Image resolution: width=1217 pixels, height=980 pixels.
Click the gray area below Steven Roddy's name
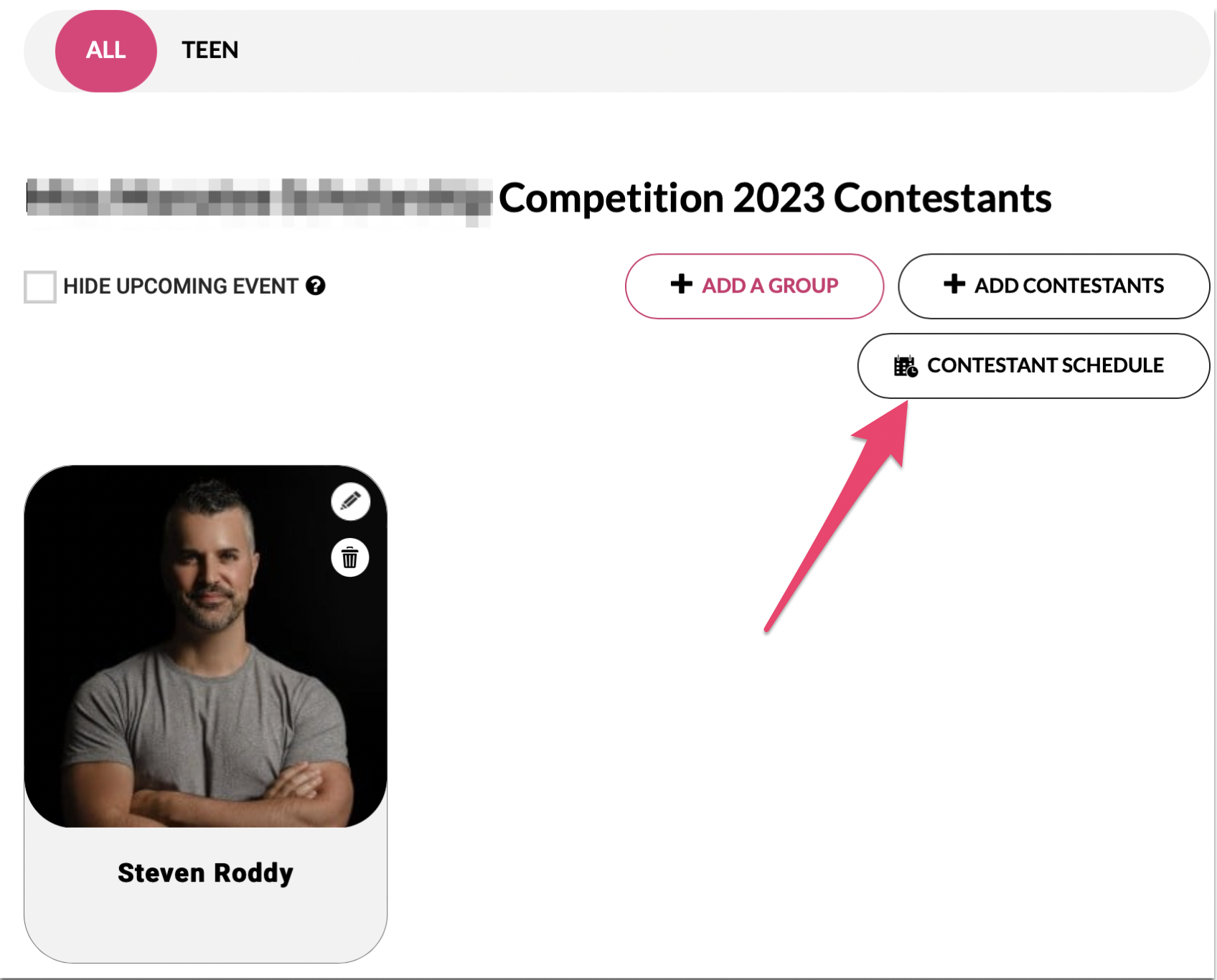point(205,925)
